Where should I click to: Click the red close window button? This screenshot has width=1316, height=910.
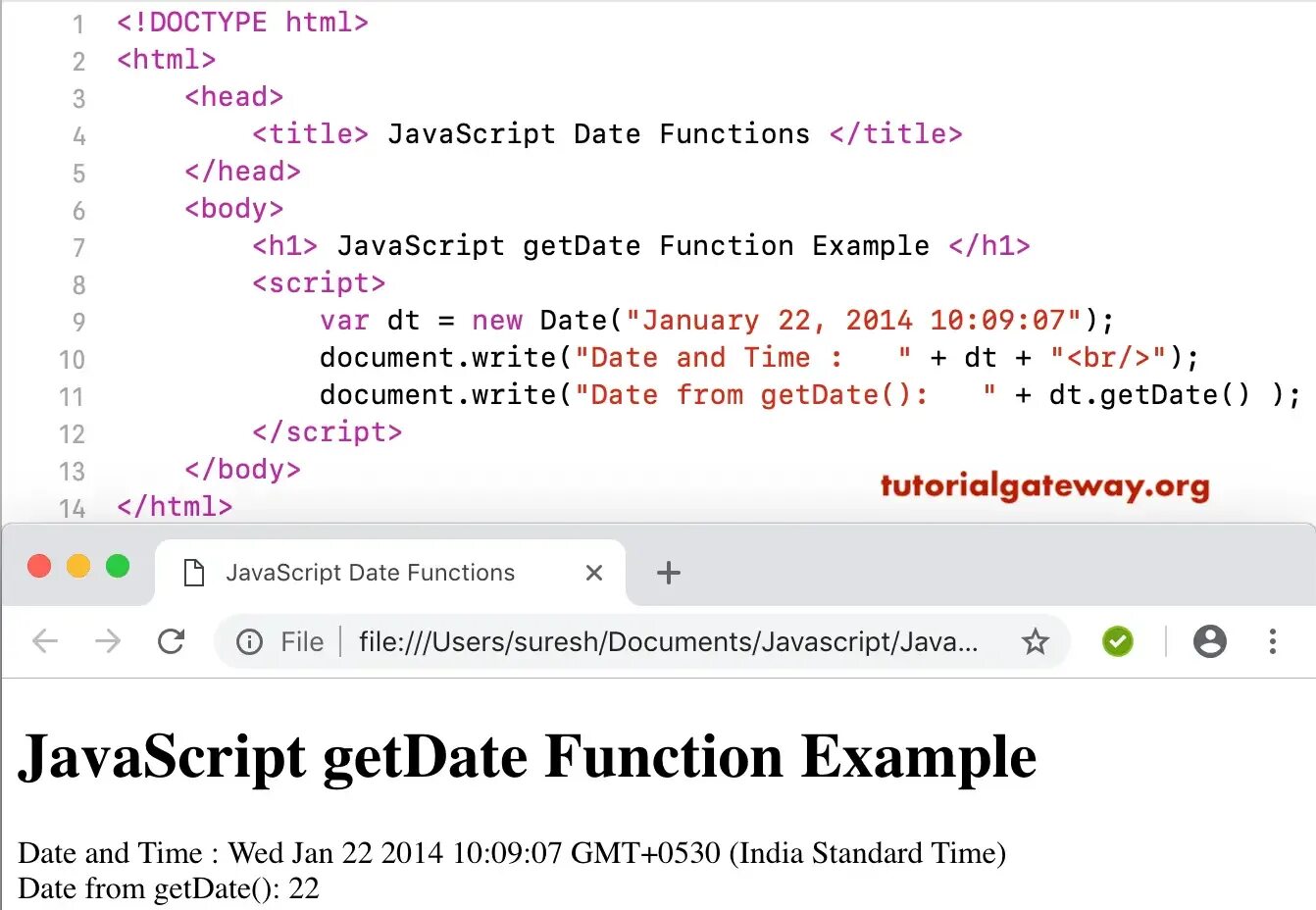click(39, 566)
